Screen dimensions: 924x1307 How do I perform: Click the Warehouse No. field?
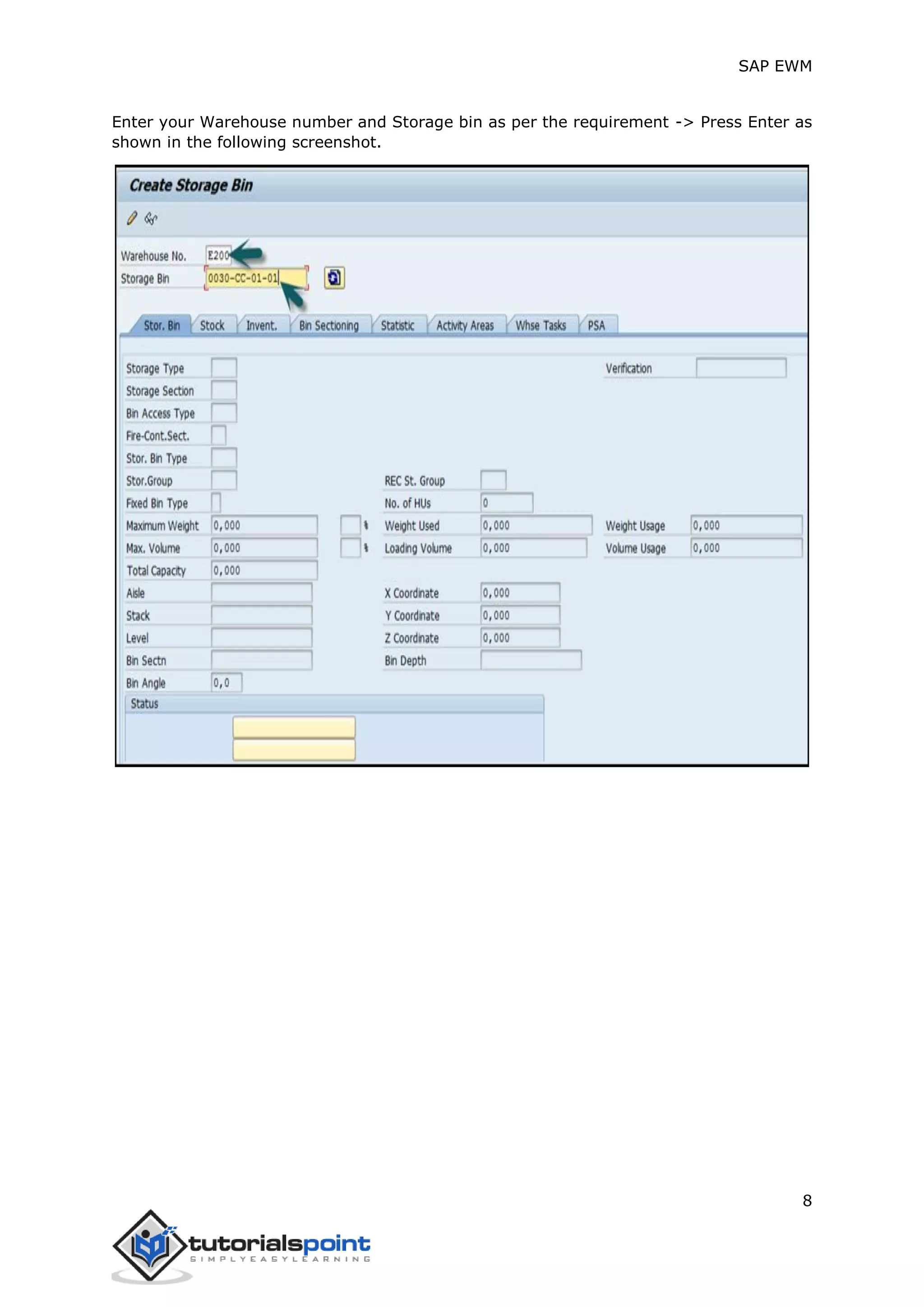coord(218,255)
